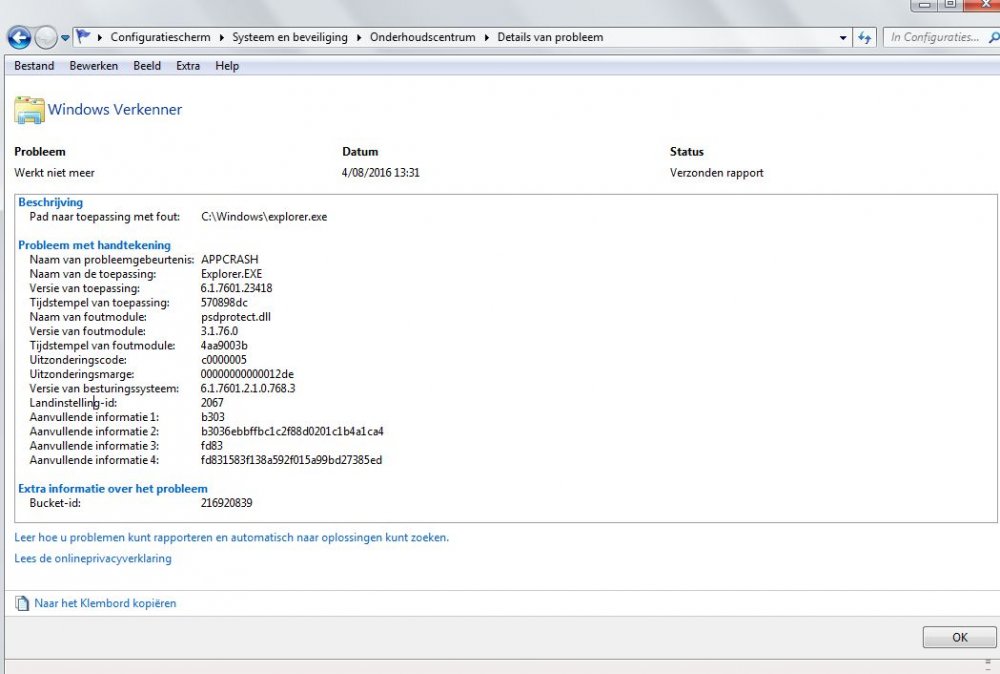Open the recent pages dropdown arrow
The image size is (1000, 674).
point(66,38)
